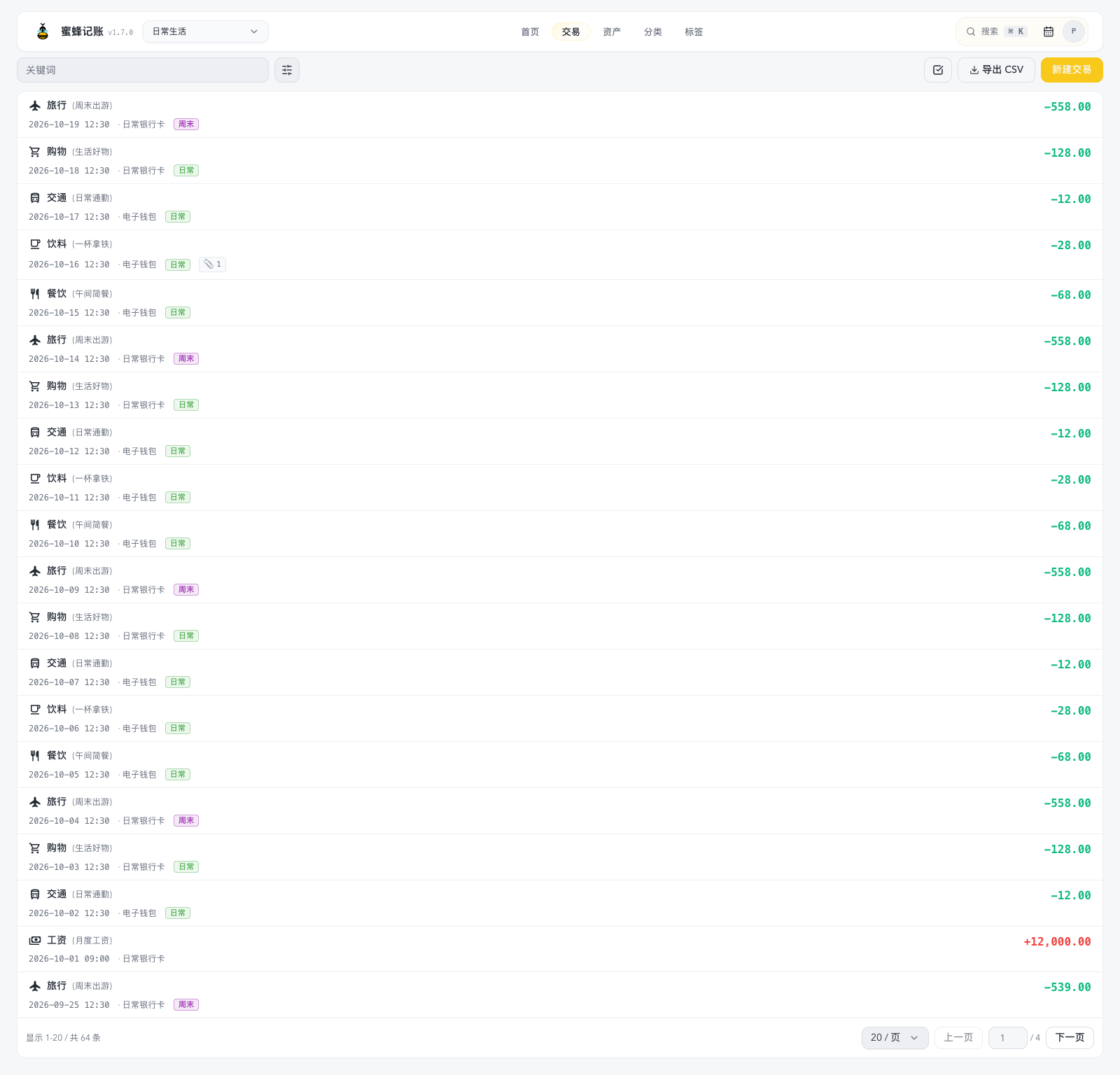Click 周末 tag on 2026-10-14 entry

click(x=186, y=358)
